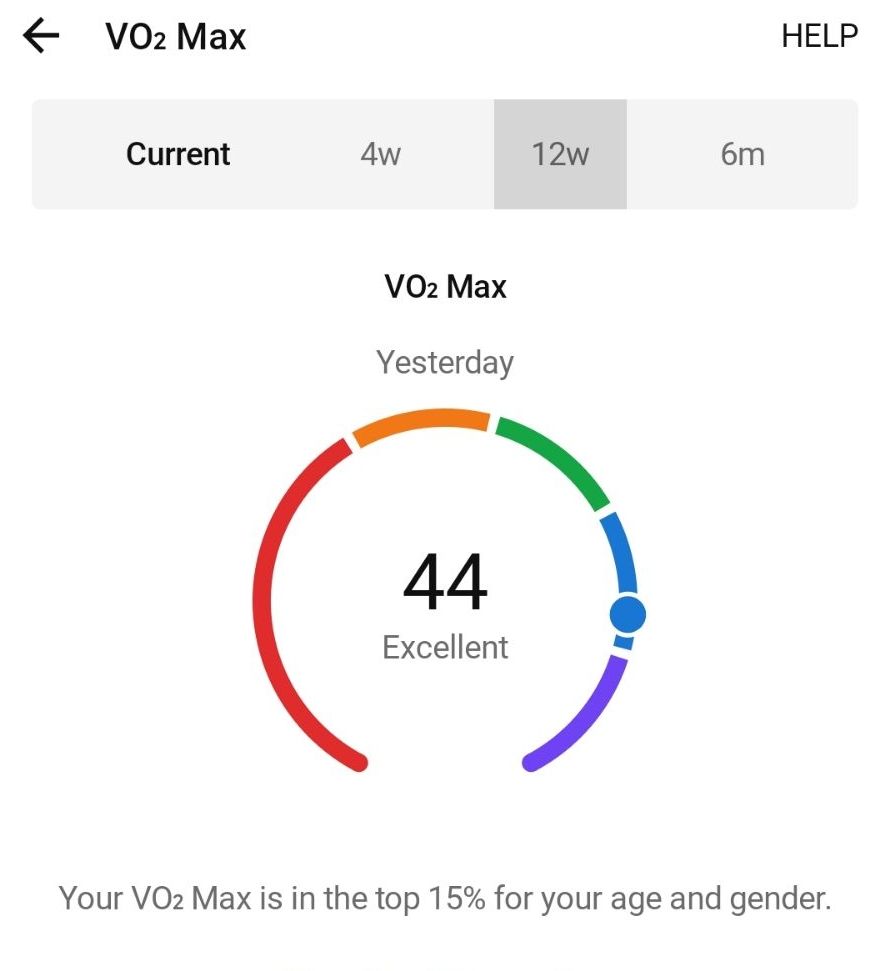
Task: Click the blue dot marker on the gauge
Action: click(627, 614)
